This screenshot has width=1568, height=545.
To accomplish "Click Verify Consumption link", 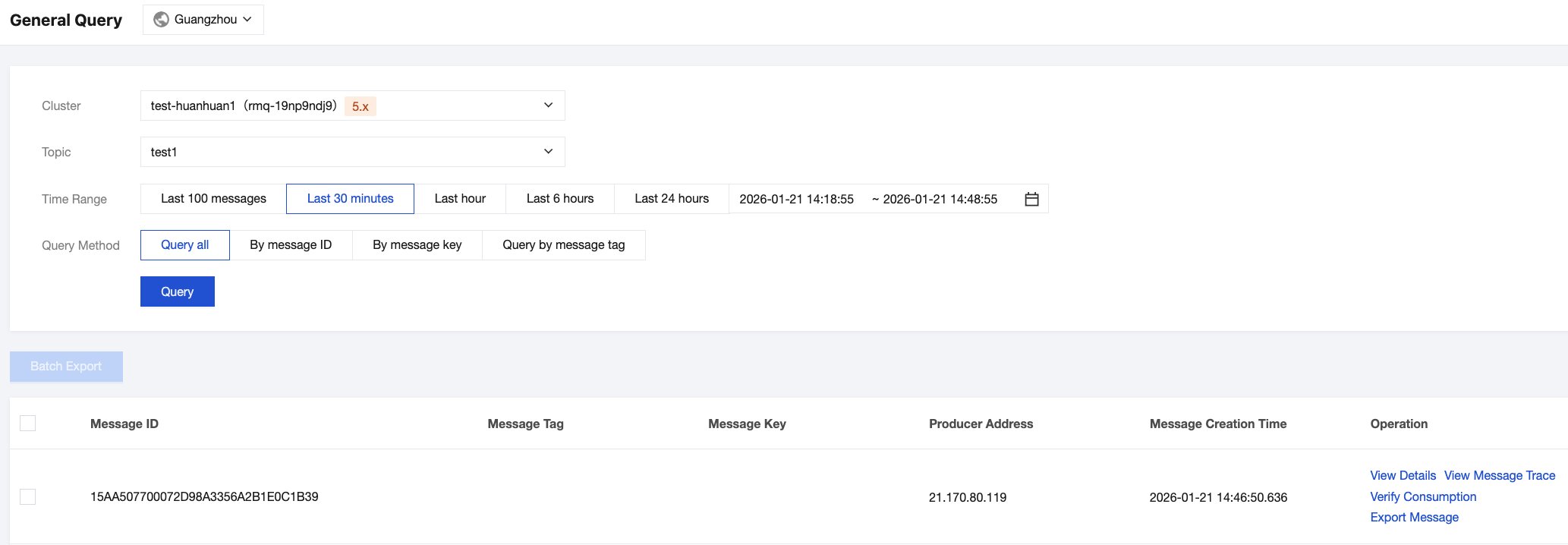I will 1423,497.
